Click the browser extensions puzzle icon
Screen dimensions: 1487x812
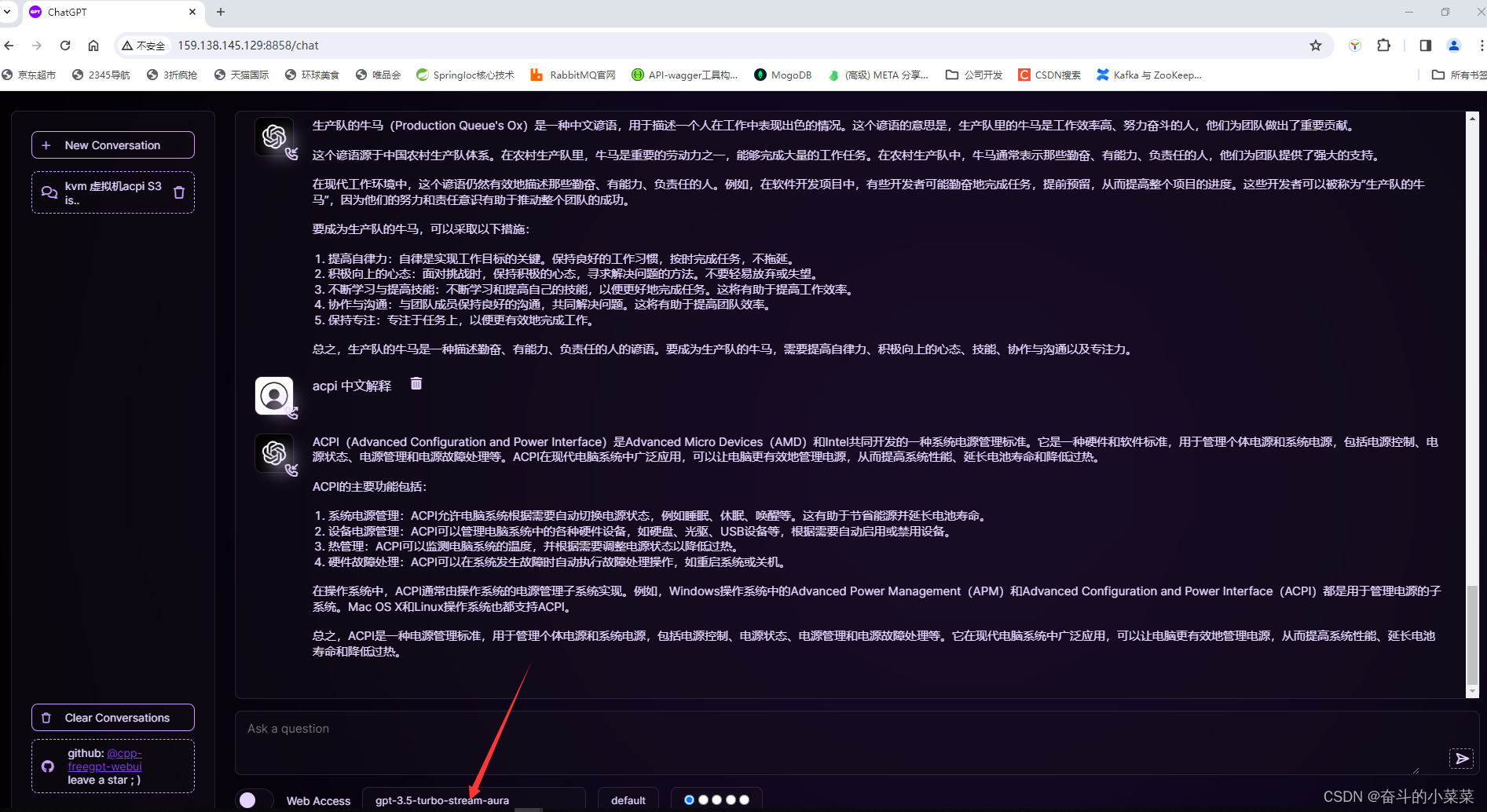(x=1384, y=46)
